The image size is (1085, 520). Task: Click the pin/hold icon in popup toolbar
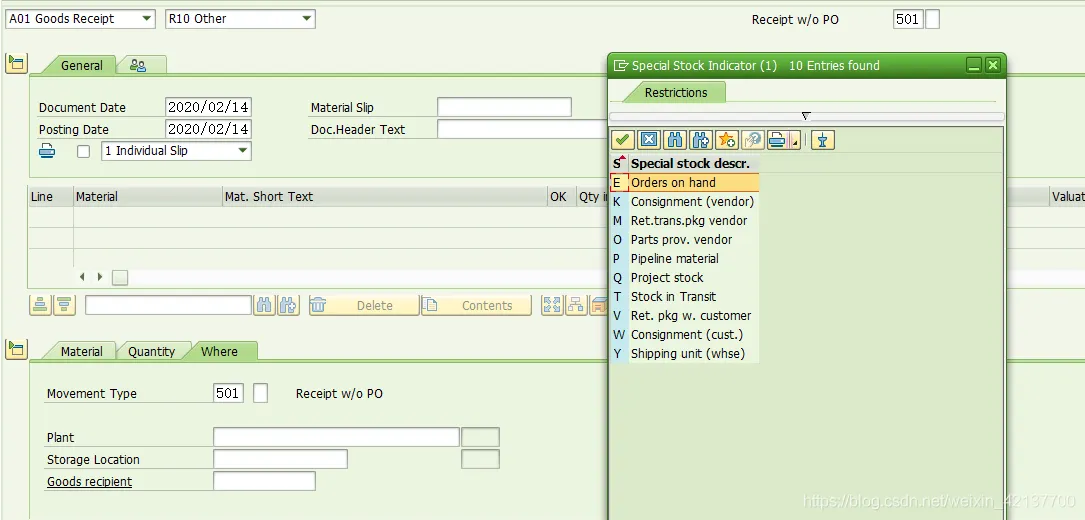coord(823,140)
